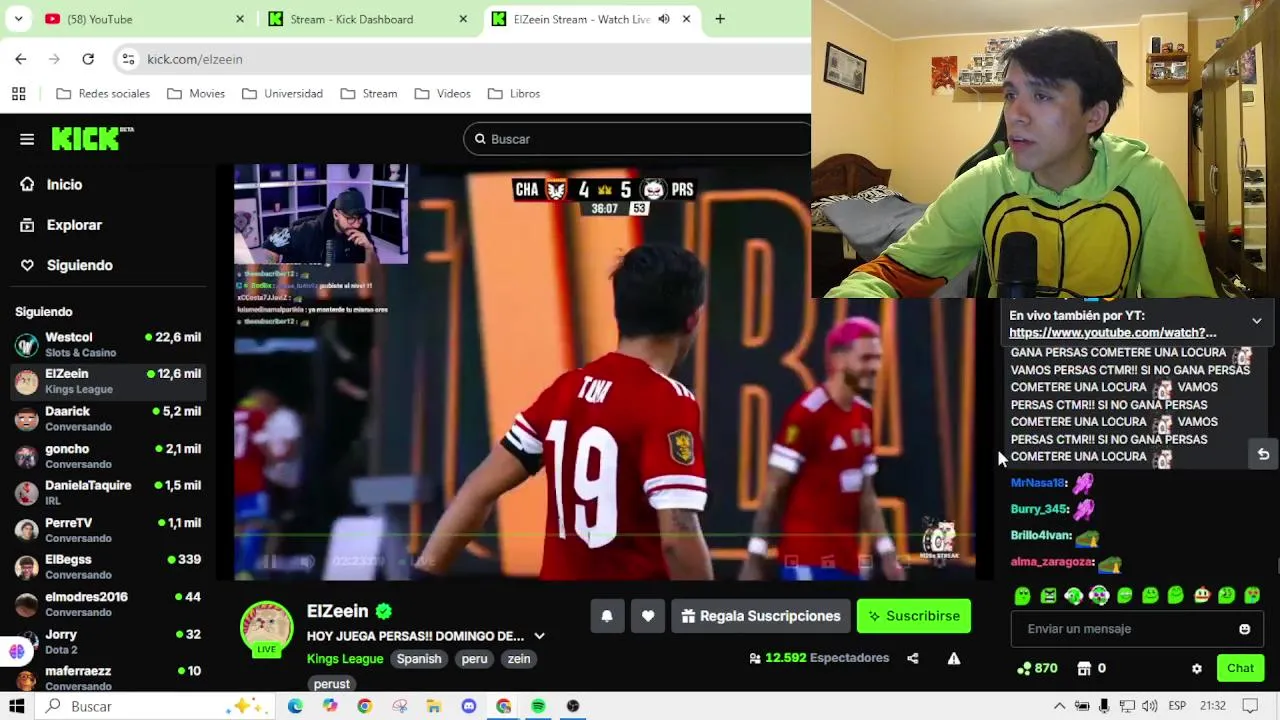Insert the green headphones emote with purple eyes
The height and width of the screenshot is (720, 1280).
[1099, 596]
